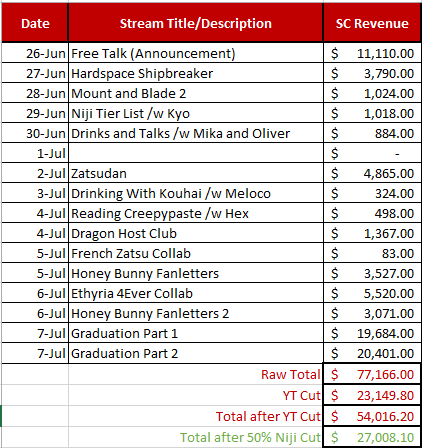Select the Hardspace Shipbreaker title cell
The image size is (422, 448).
point(196,73)
